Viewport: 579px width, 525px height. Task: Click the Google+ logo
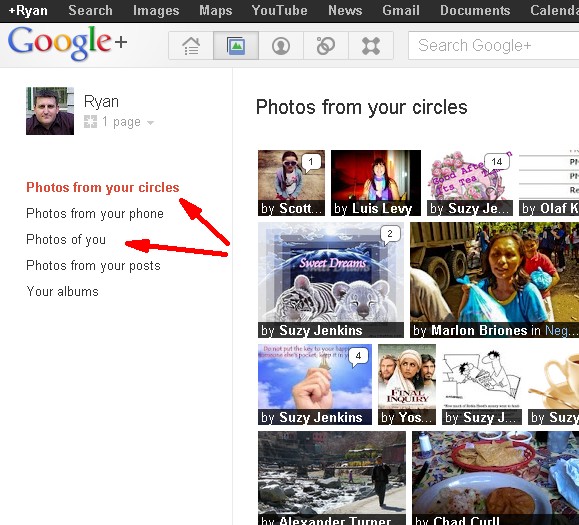pos(68,43)
